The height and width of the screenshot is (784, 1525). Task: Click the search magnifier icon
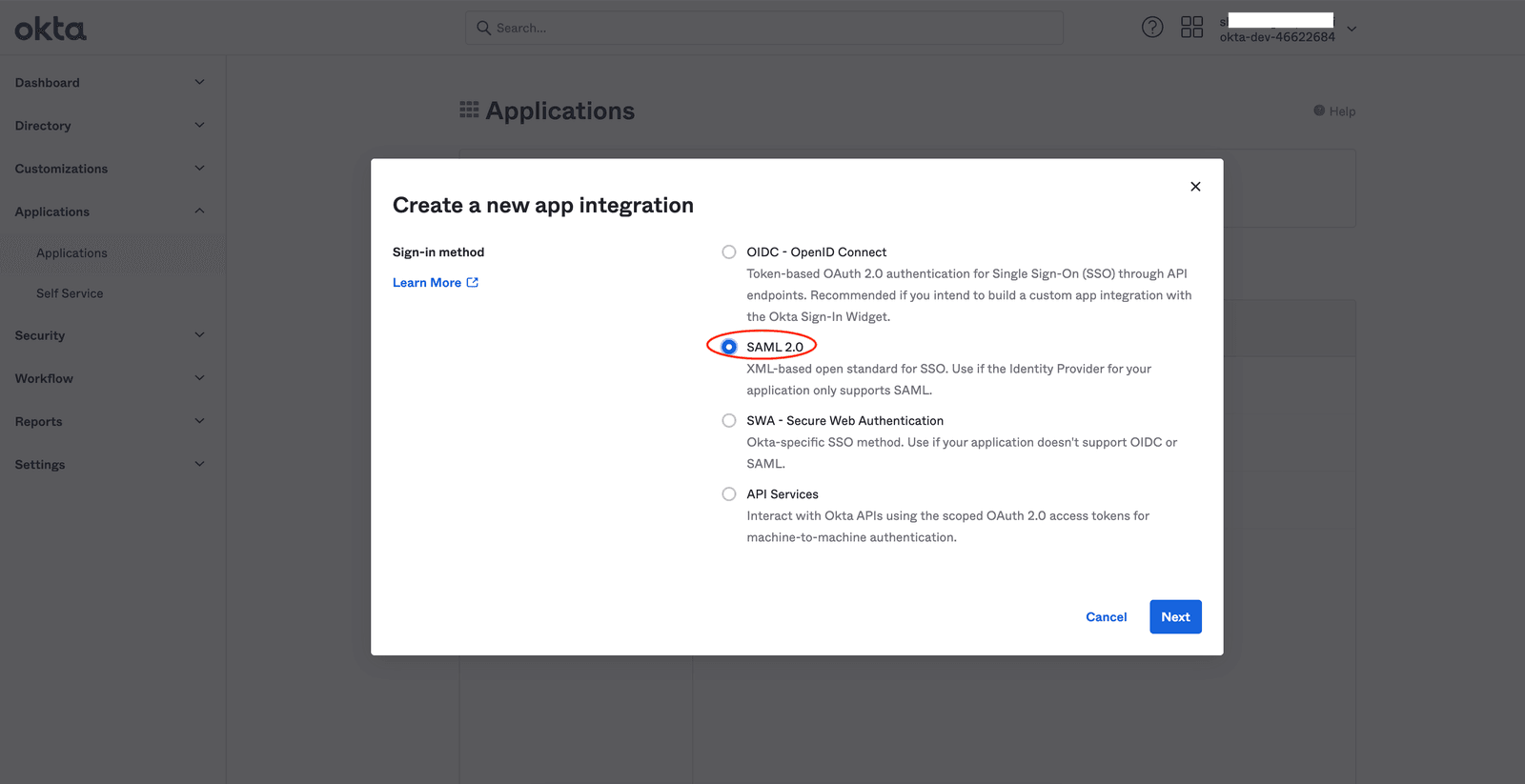point(484,29)
